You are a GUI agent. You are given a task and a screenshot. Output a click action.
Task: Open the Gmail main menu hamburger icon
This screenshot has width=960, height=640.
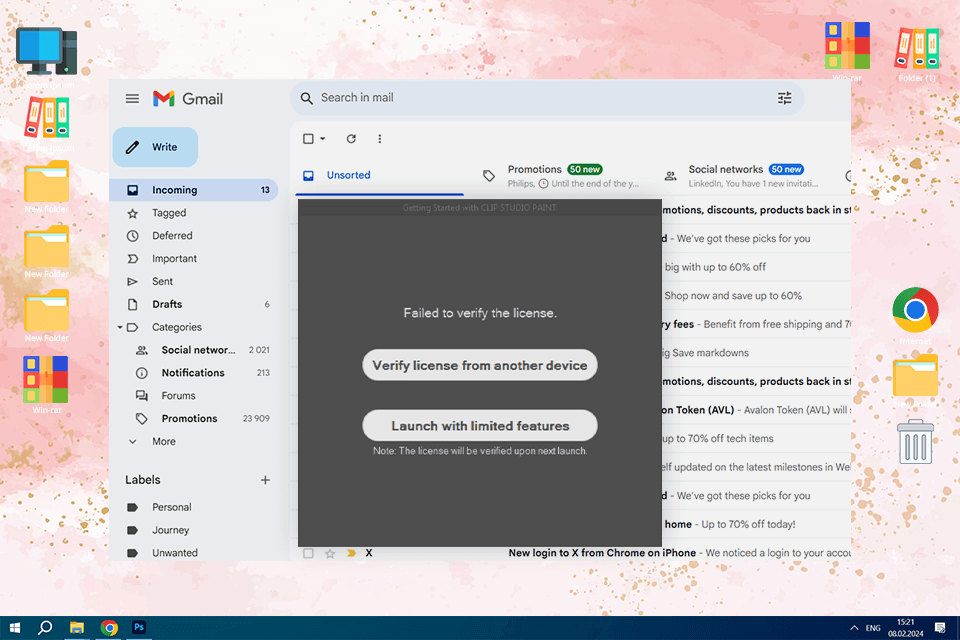132,99
